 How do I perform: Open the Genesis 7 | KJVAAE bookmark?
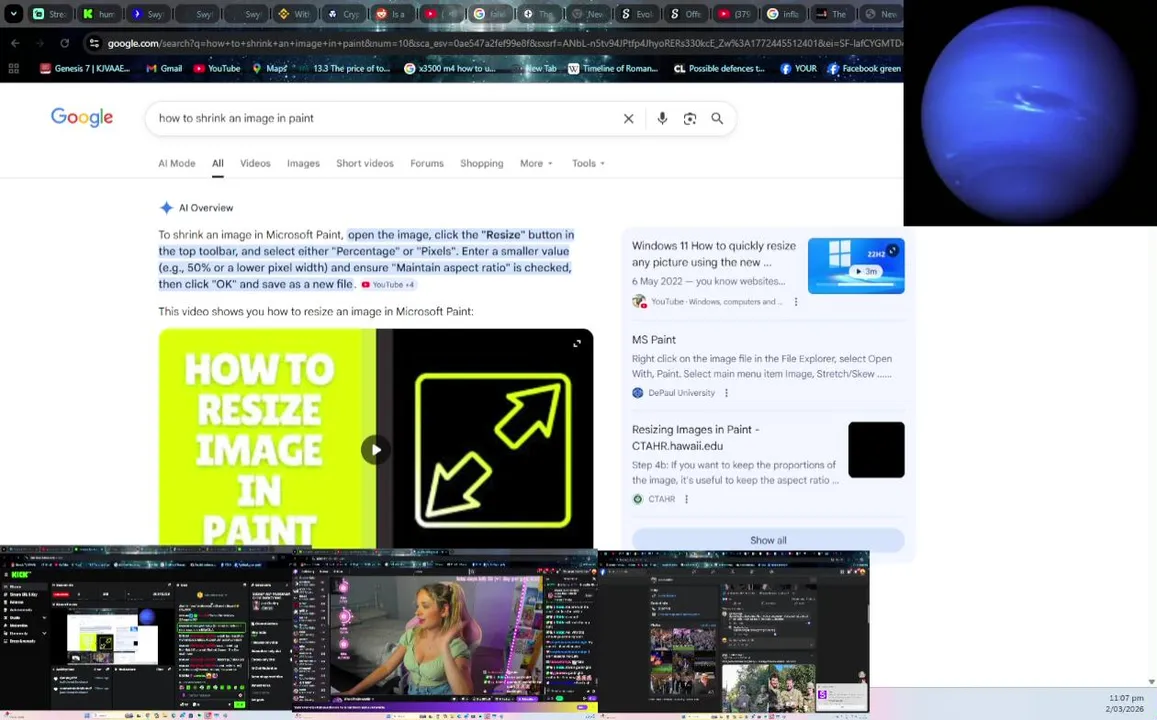point(85,69)
